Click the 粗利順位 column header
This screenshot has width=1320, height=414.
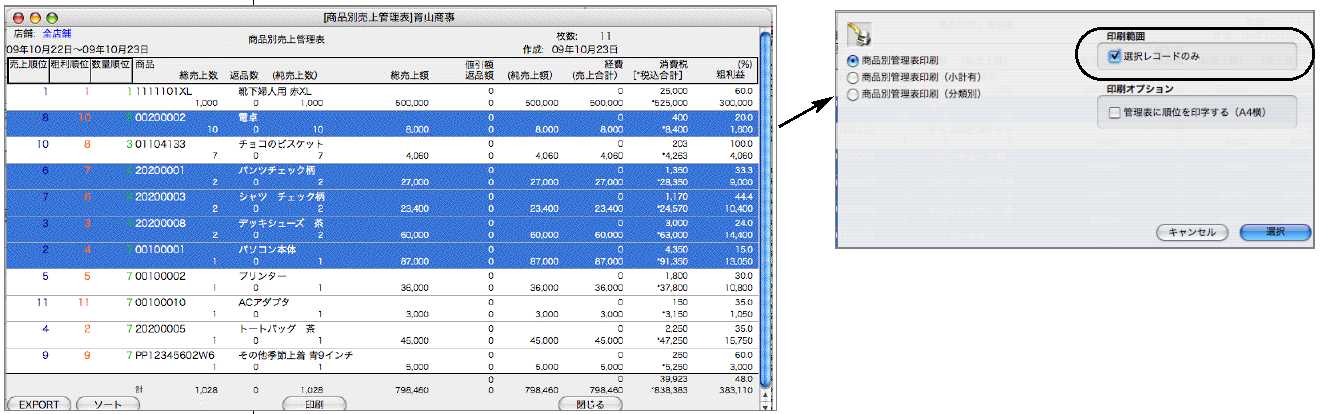[67, 64]
